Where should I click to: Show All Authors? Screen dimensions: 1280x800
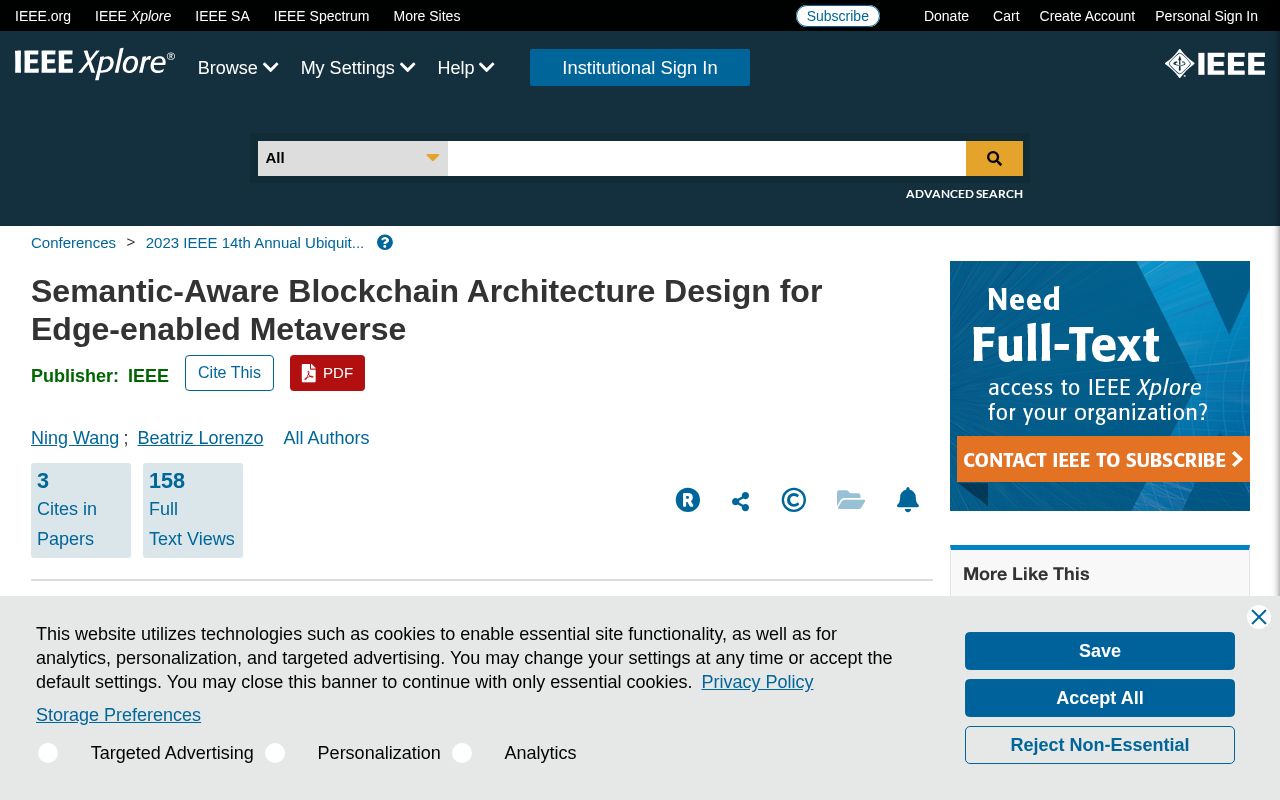(x=326, y=438)
